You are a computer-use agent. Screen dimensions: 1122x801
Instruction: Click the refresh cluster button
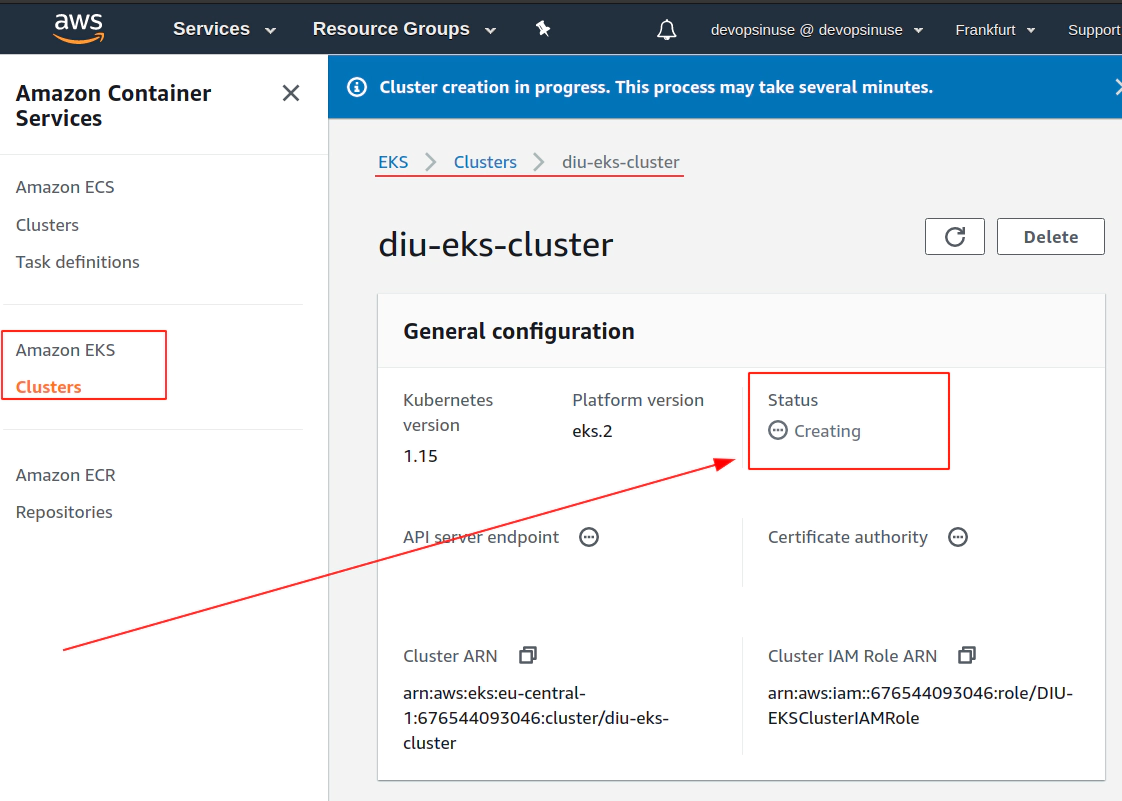pos(955,236)
